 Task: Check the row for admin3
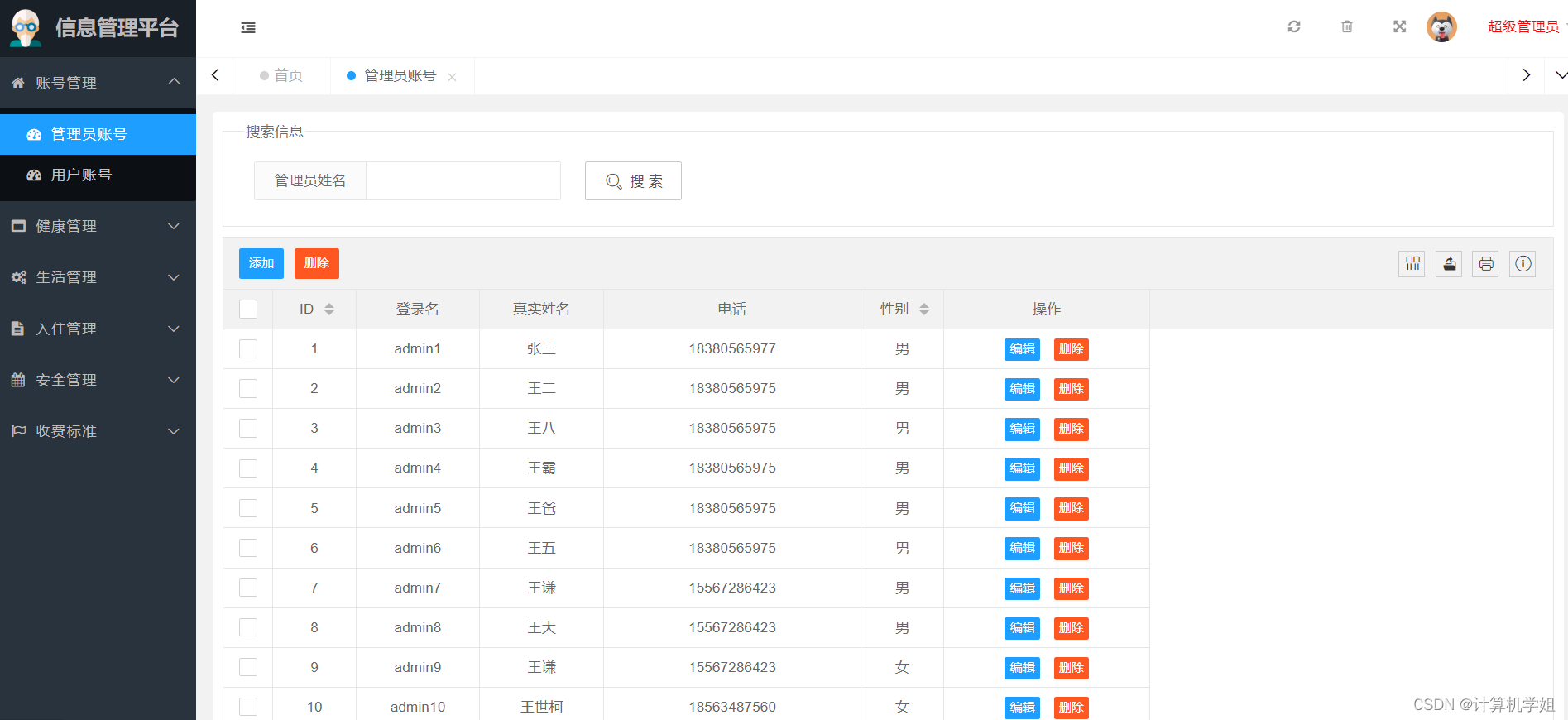[x=248, y=428]
